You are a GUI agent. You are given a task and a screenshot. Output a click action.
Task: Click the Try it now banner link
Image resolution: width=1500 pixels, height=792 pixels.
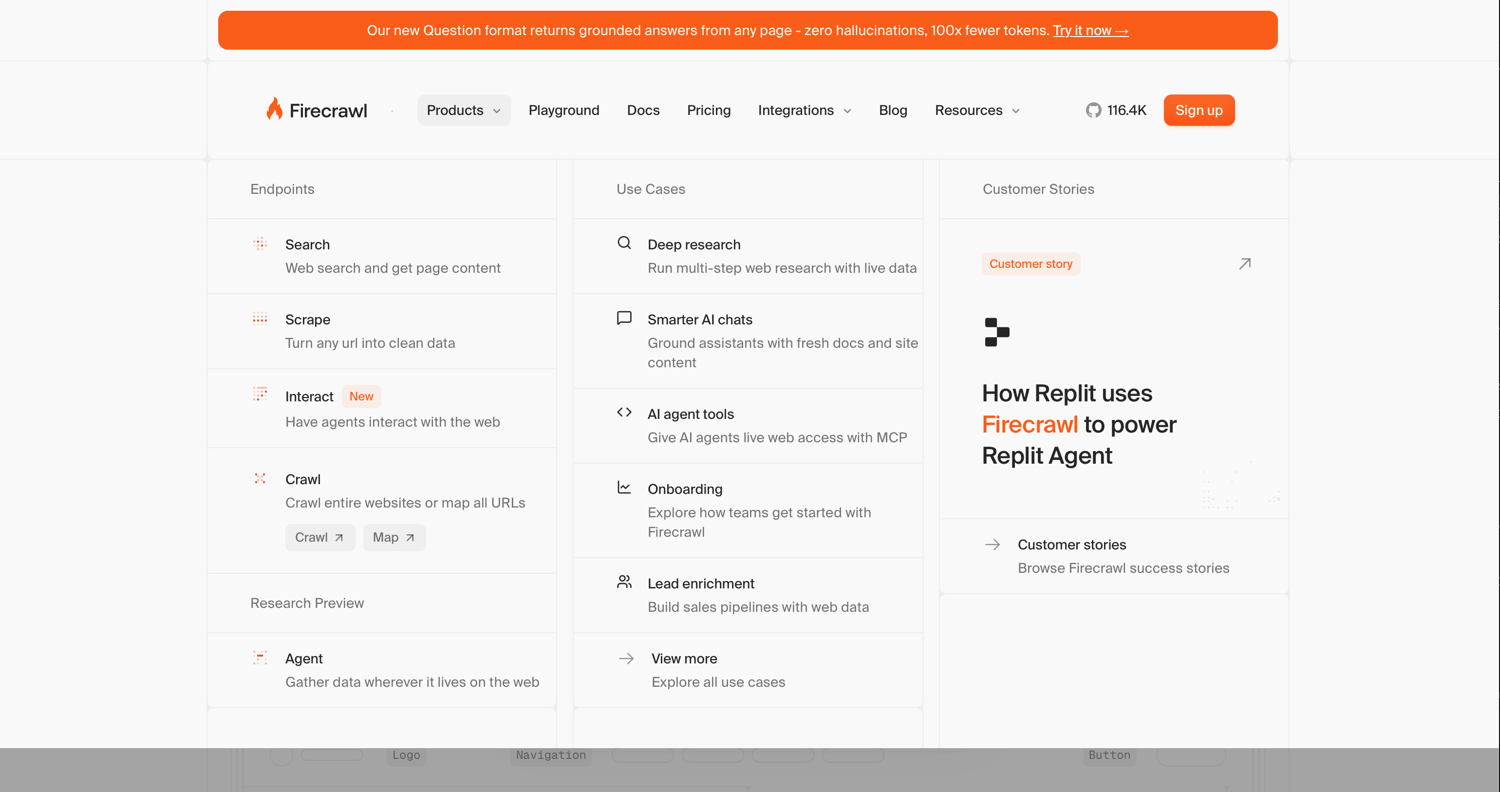[x=1091, y=30]
